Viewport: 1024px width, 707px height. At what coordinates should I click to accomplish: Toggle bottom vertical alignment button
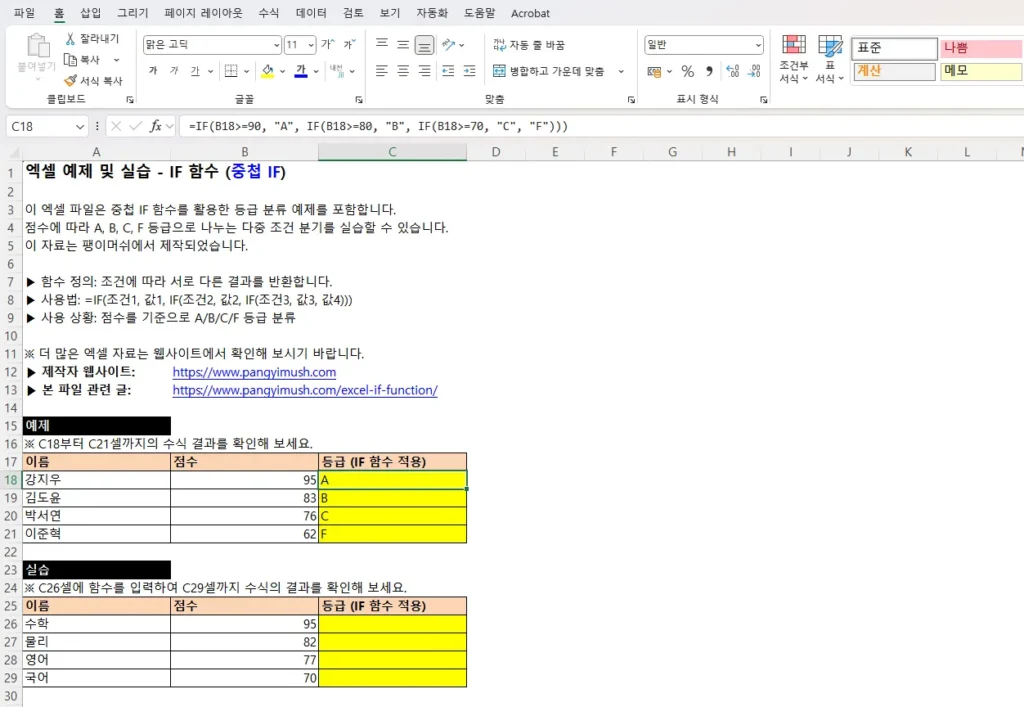coord(424,44)
